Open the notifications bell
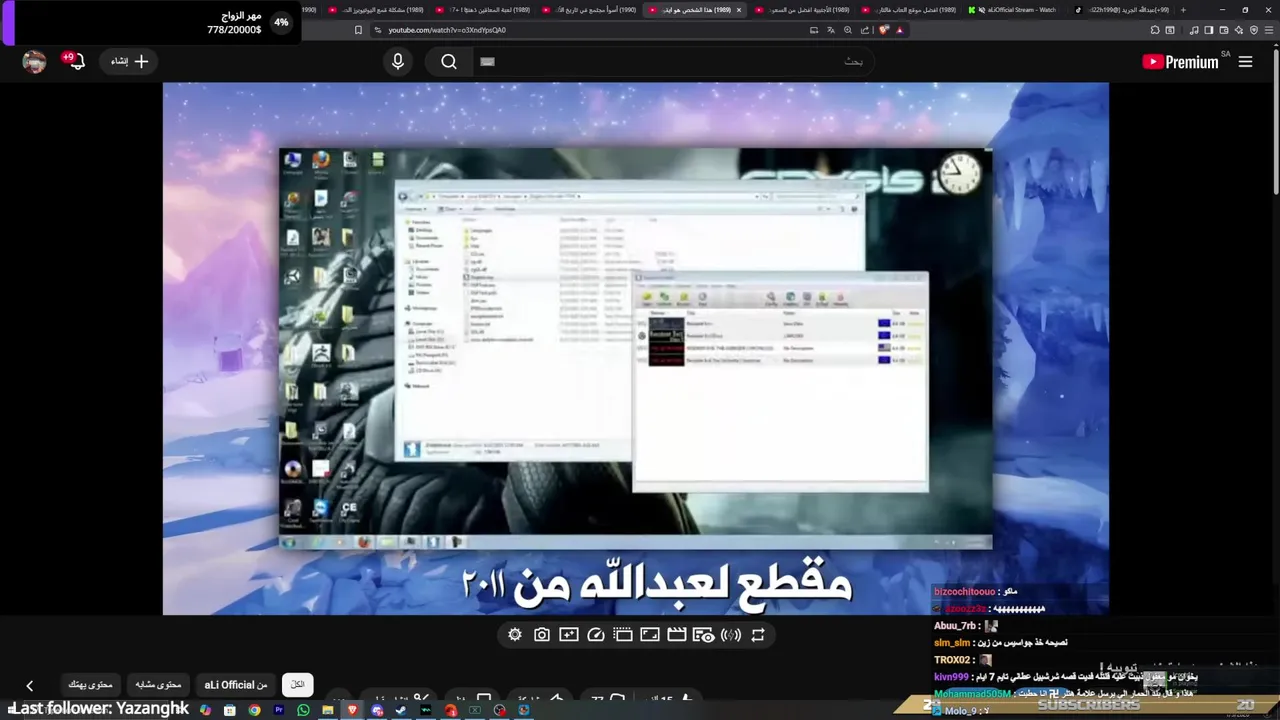The image size is (1280, 720). click(76, 62)
